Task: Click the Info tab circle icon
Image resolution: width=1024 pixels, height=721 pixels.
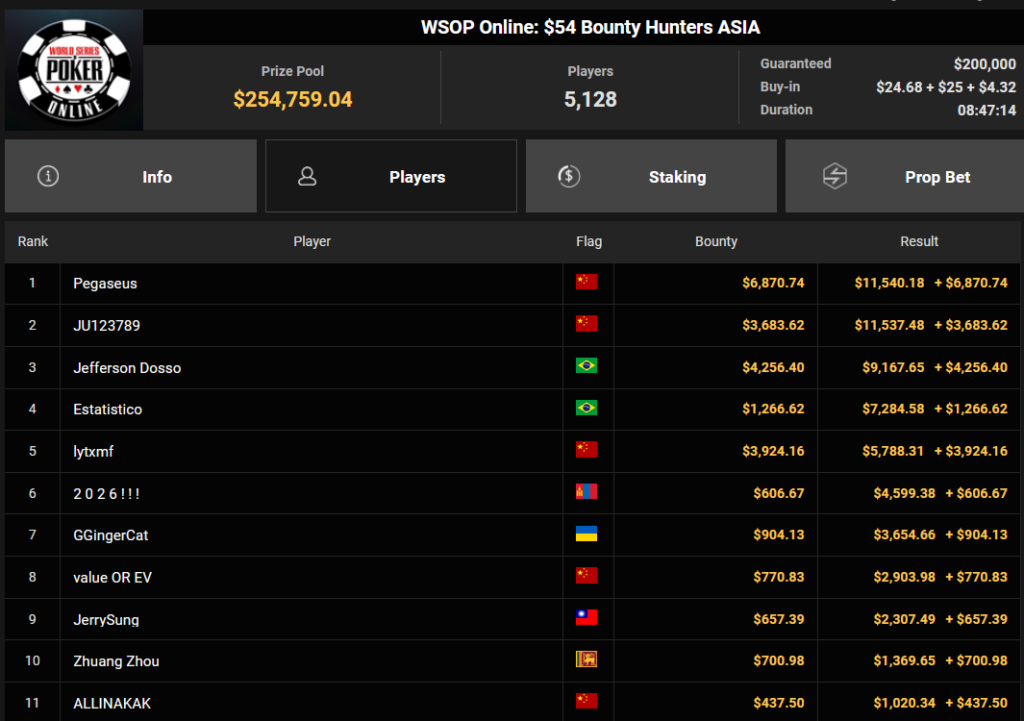Action: (x=48, y=176)
